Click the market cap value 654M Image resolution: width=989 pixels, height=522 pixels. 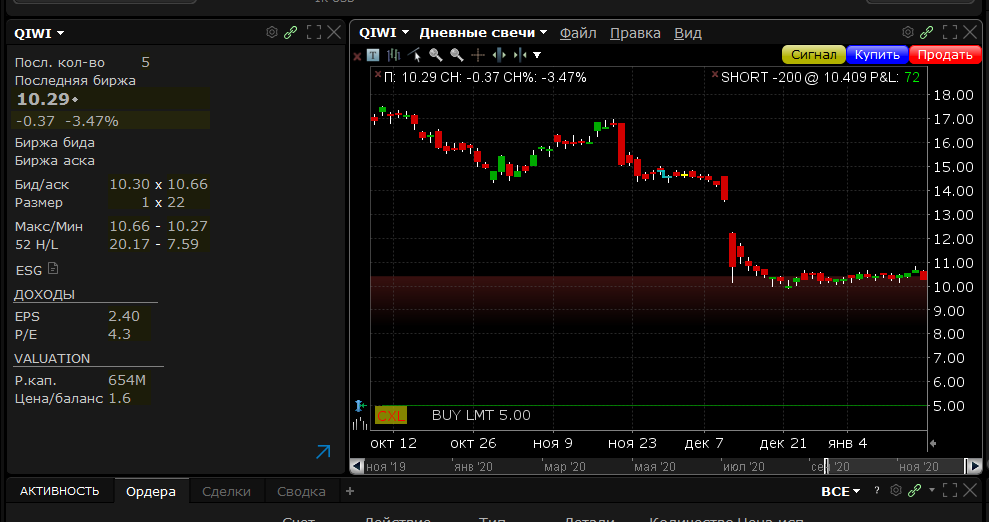[127, 380]
